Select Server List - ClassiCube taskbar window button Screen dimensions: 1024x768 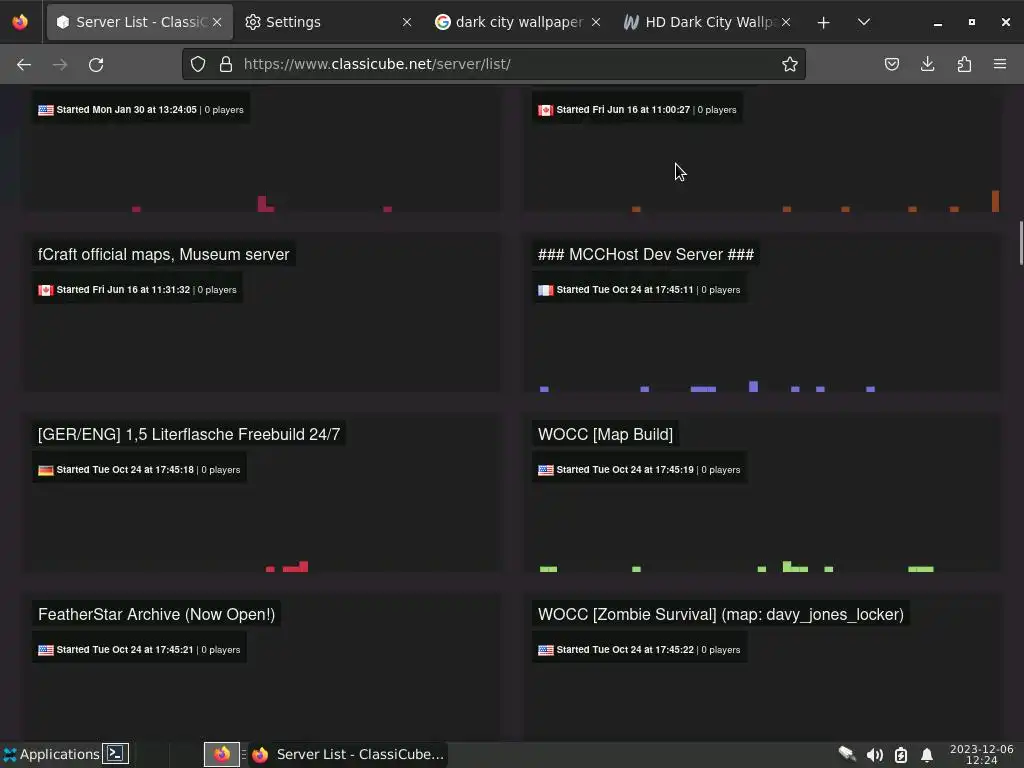pyautogui.click(x=348, y=754)
